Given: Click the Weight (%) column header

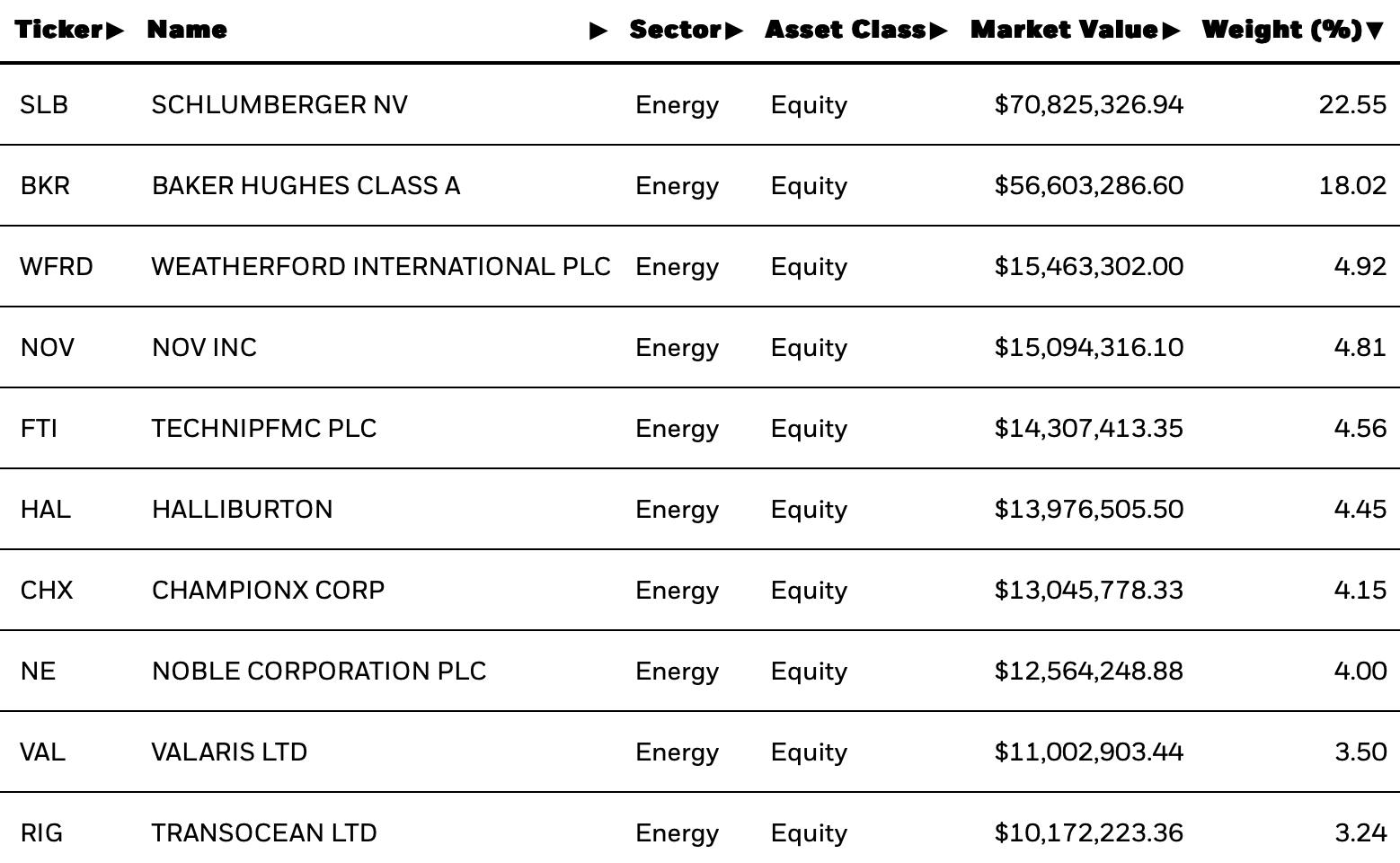Looking at the screenshot, I should (x=1282, y=30).
